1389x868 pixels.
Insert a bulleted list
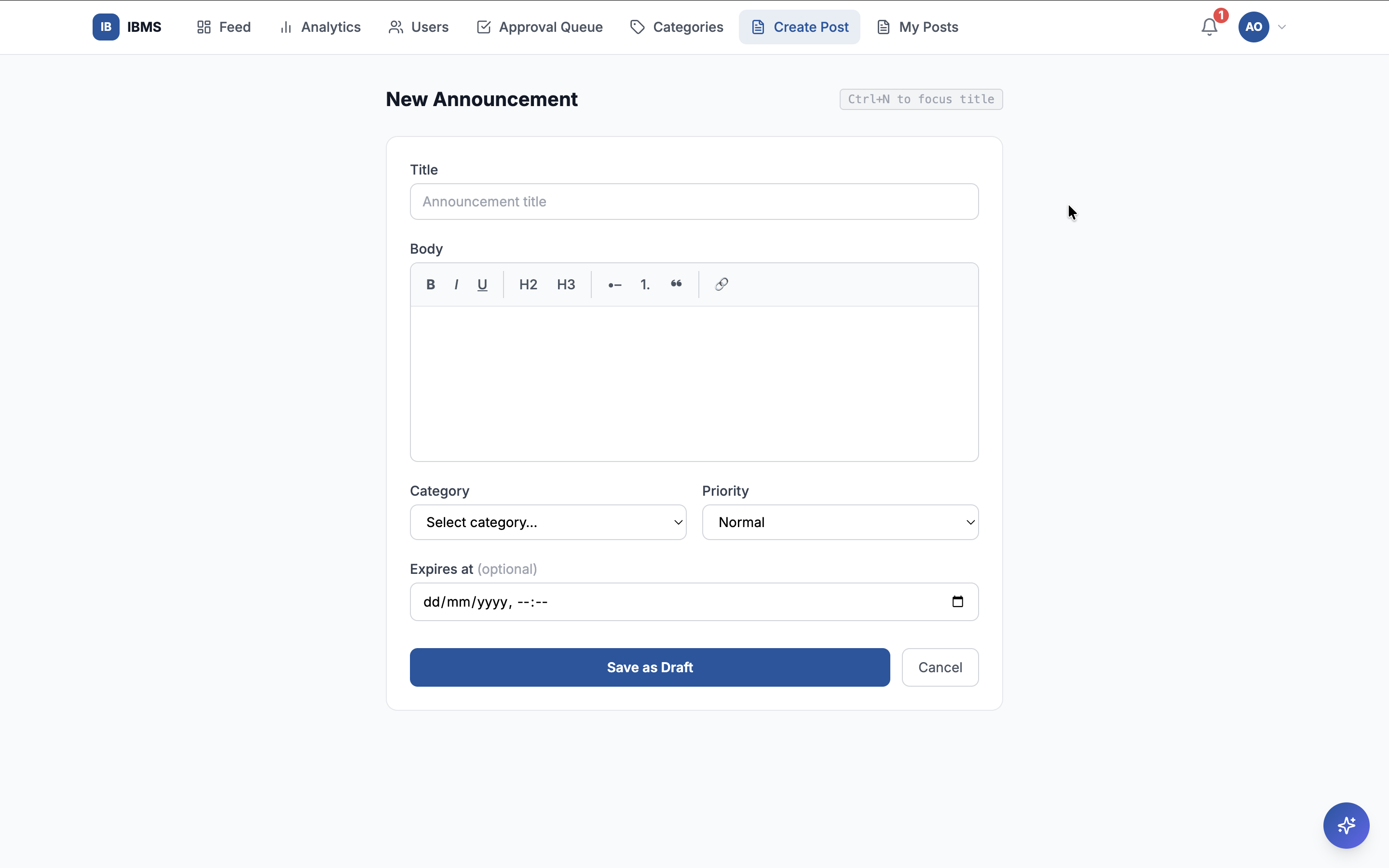pyautogui.click(x=615, y=284)
